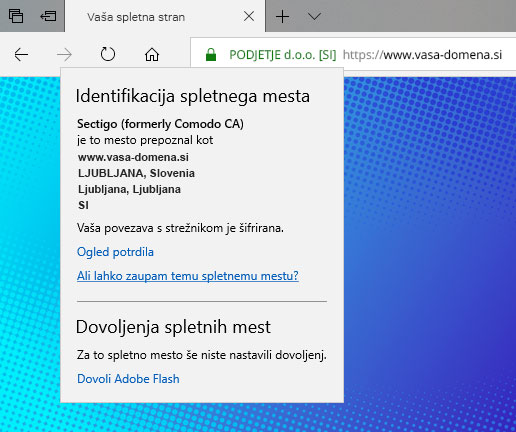
Task: Click the https://www.vasa-domena.si address field
Action: point(422,55)
